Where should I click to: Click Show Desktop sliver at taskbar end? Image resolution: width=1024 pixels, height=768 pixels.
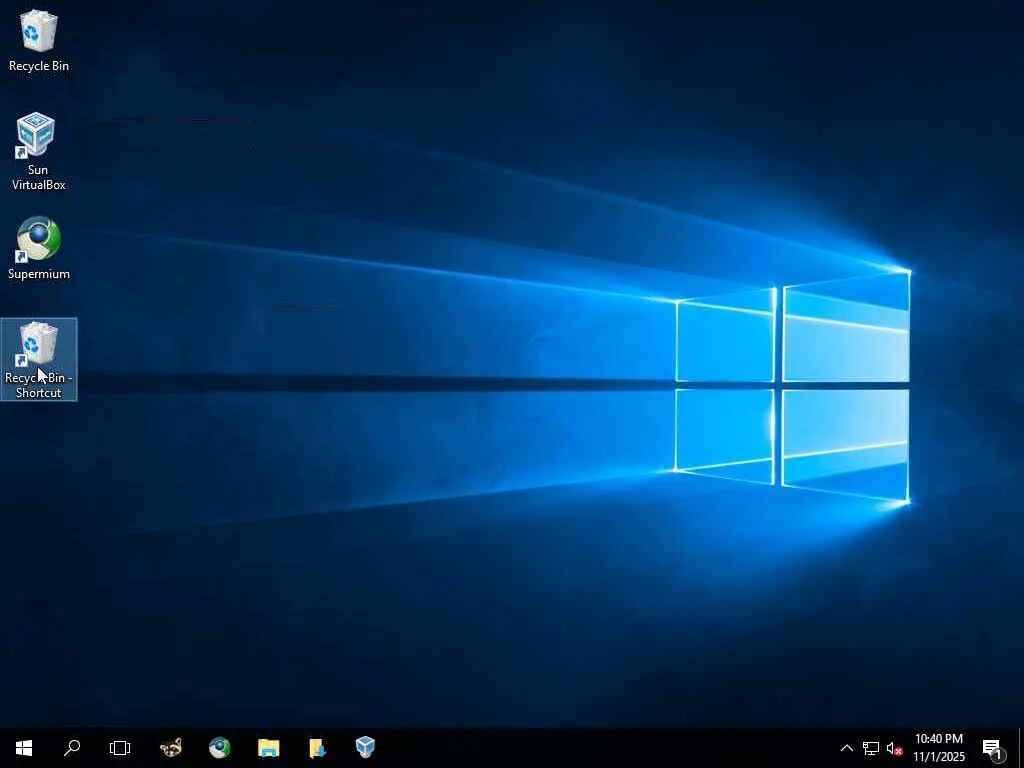click(x=1021, y=748)
